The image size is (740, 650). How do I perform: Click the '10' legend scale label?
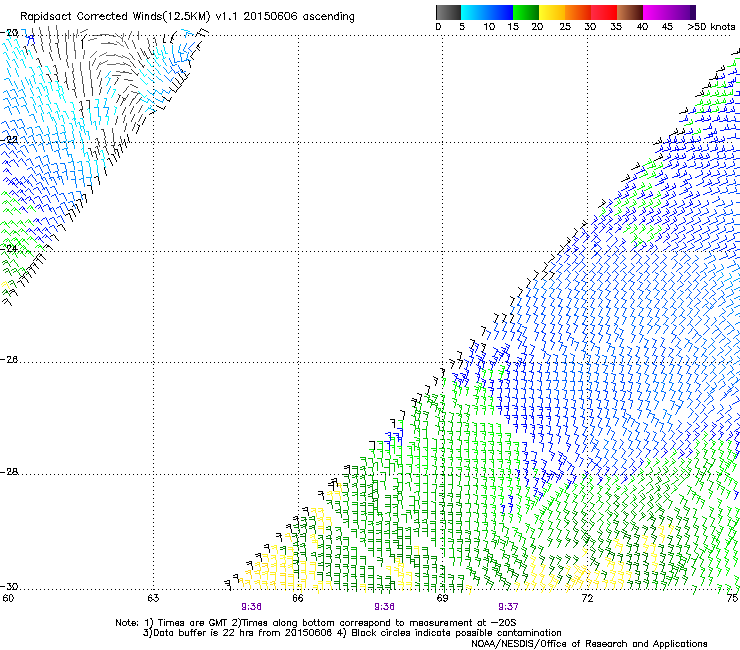point(489,27)
